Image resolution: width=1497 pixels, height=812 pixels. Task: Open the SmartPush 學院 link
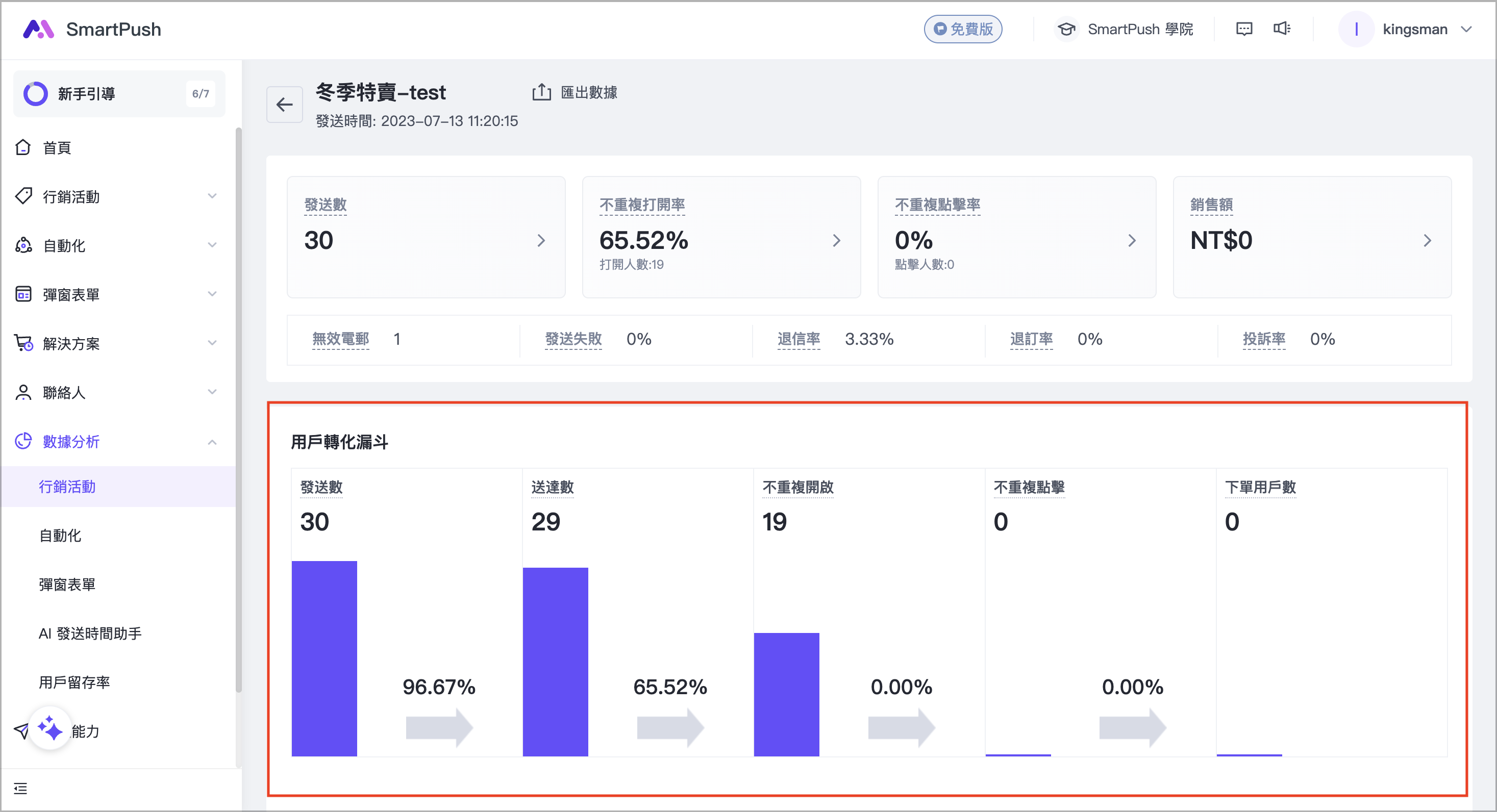tap(1125, 29)
